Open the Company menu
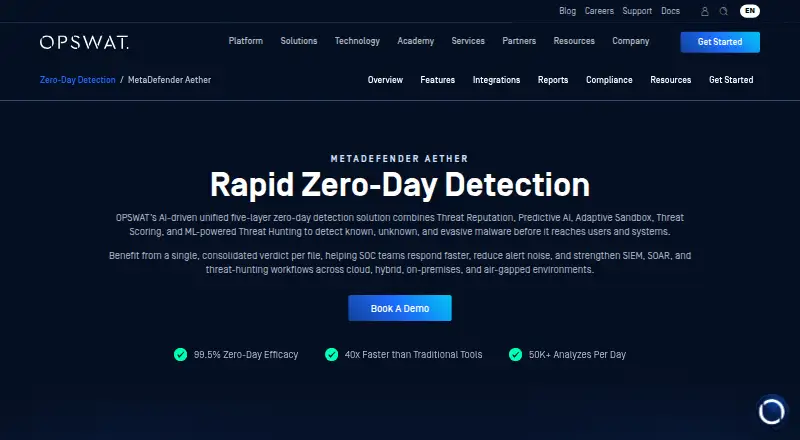This screenshot has height=440, width=800. tap(631, 41)
